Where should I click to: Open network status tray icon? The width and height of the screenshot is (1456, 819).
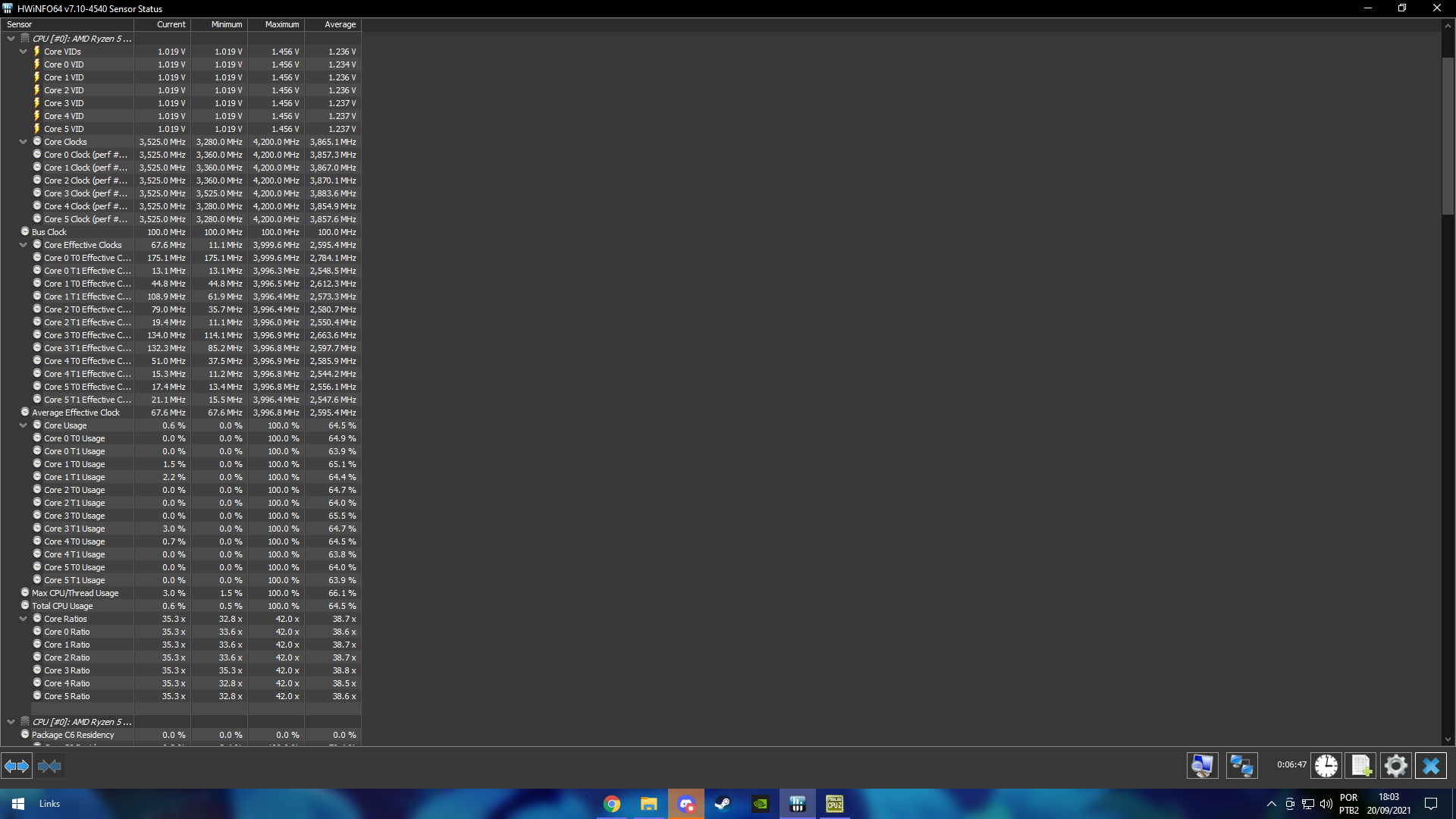pyautogui.click(x=1308, y=804)
